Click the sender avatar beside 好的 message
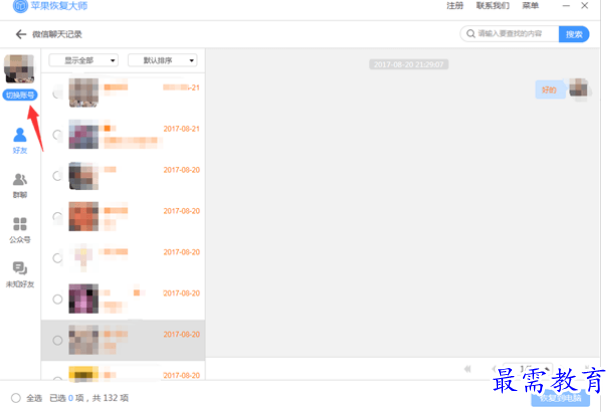The width and height of the screenshot is (614, 412). point(579,87)
